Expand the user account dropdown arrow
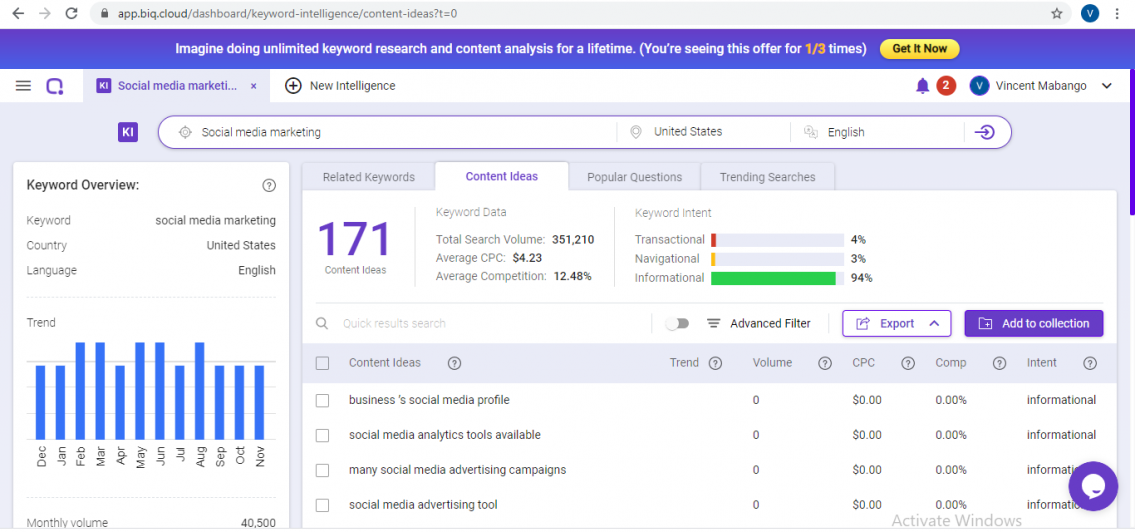1135x532 pixels. click(x=1106, y=85)
